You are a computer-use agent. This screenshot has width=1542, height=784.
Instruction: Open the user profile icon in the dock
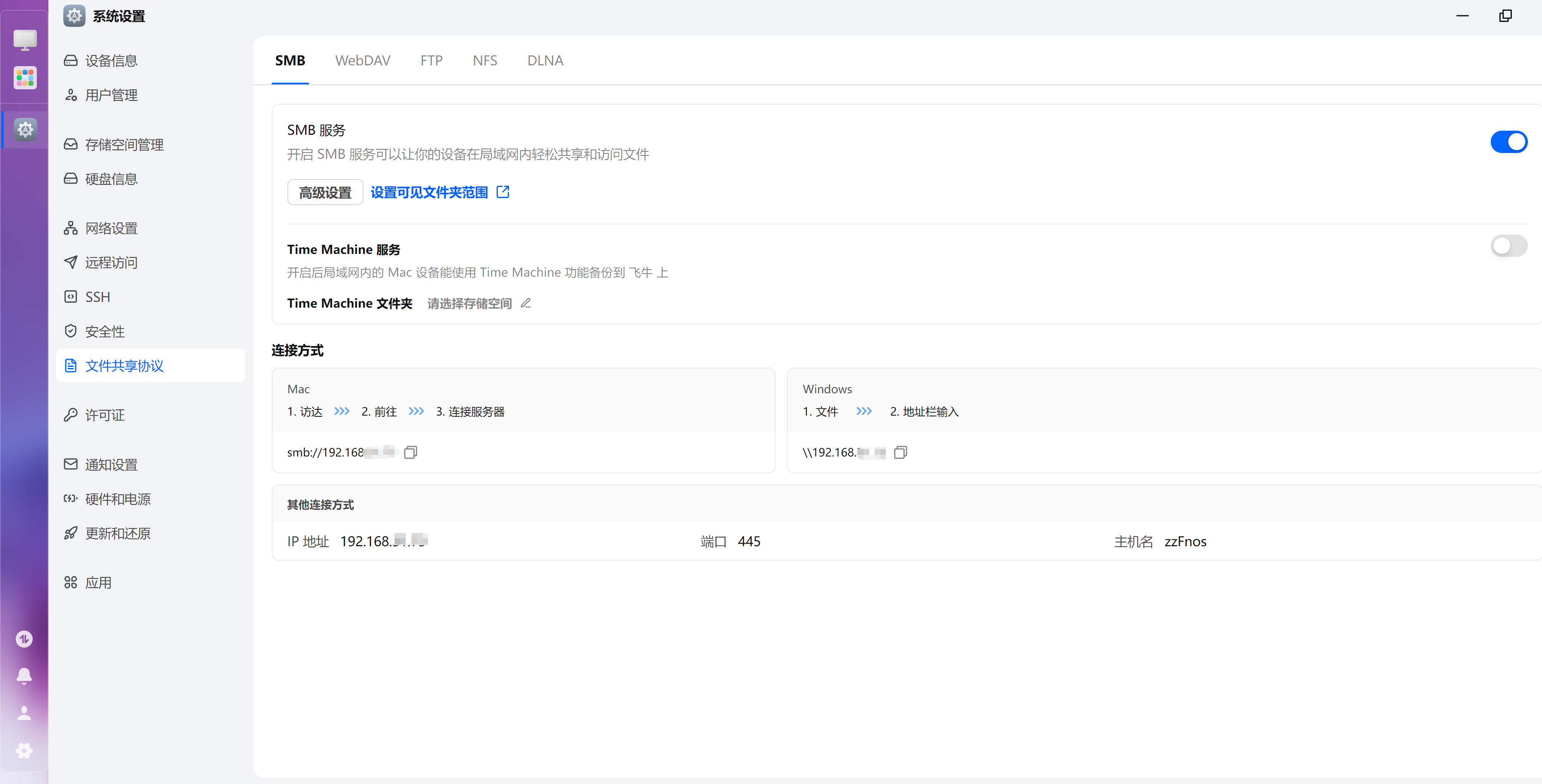24,713
